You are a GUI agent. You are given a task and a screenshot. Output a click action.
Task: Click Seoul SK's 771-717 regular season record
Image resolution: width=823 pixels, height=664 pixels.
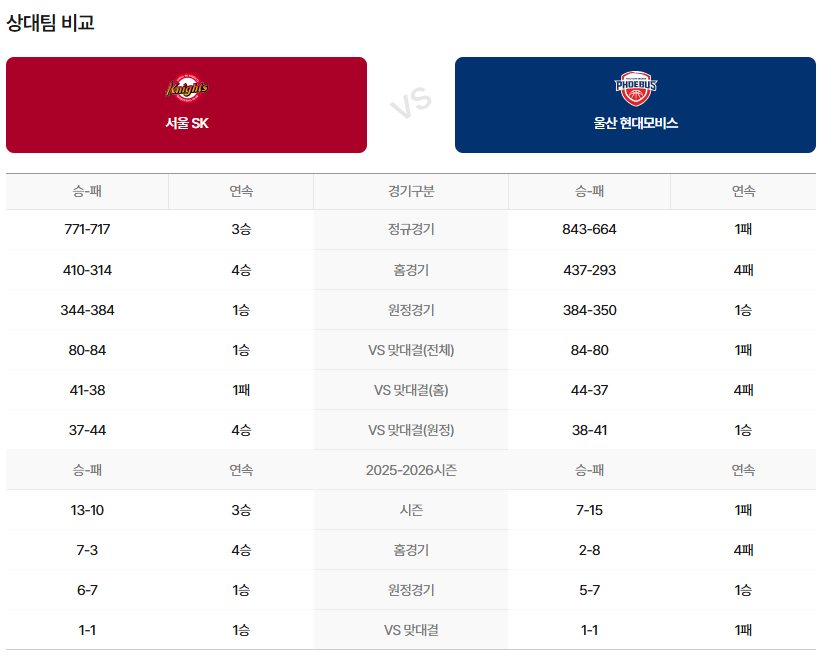(x=87, y=229)
